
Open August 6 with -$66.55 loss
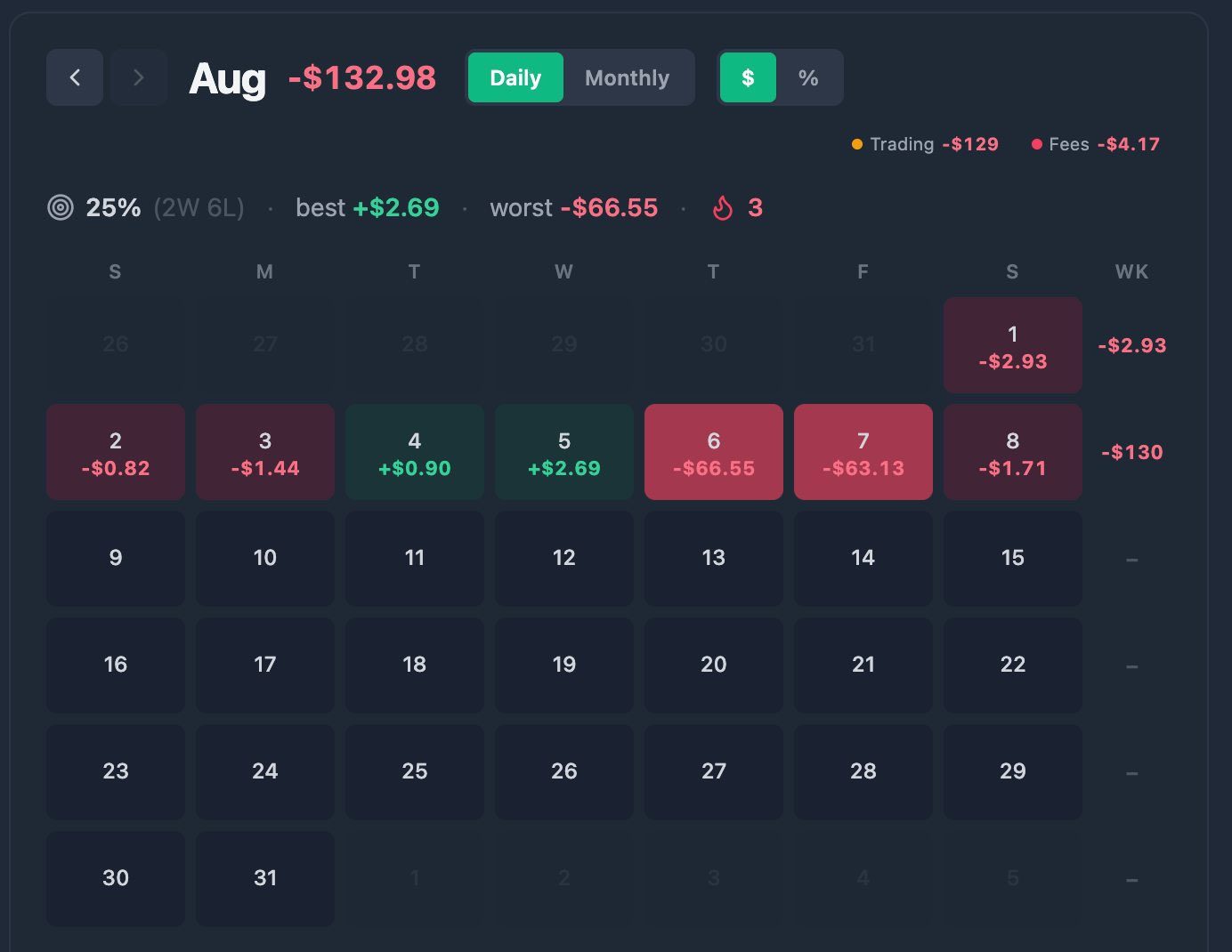[x=714, y=452]
